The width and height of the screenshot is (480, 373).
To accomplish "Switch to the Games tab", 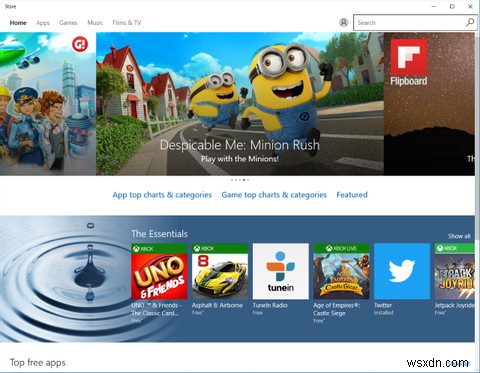I will (x=68, y=23).
